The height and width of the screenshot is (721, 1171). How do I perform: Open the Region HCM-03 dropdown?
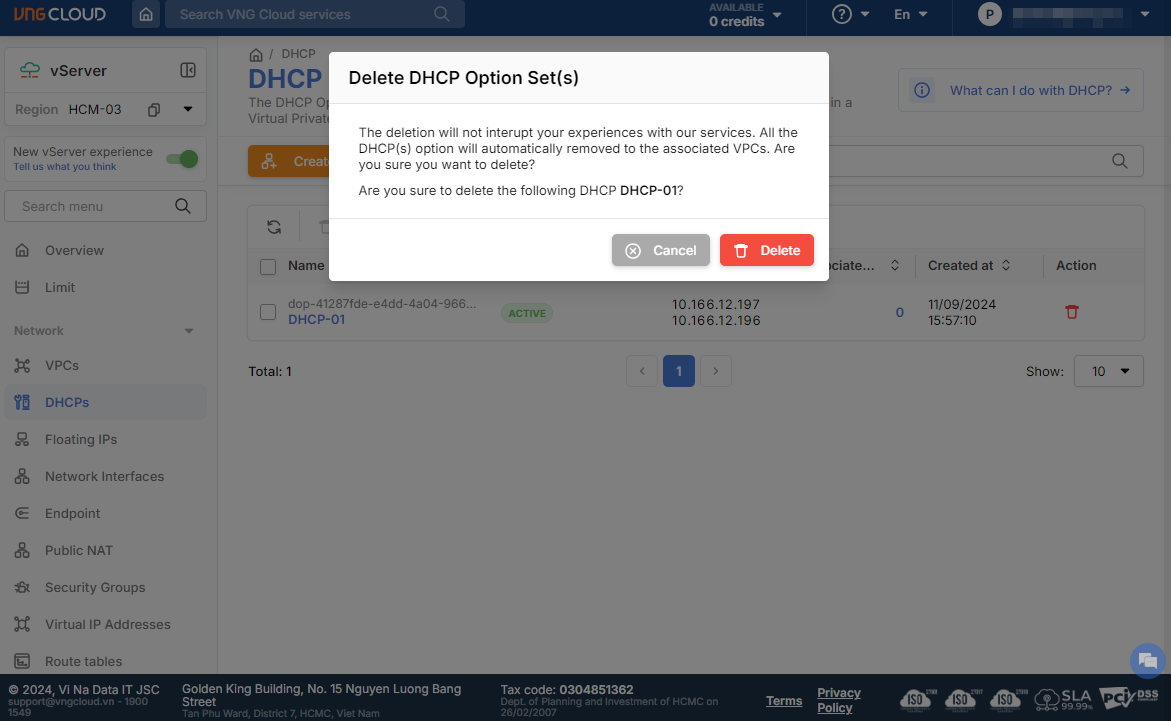[188, 109]
